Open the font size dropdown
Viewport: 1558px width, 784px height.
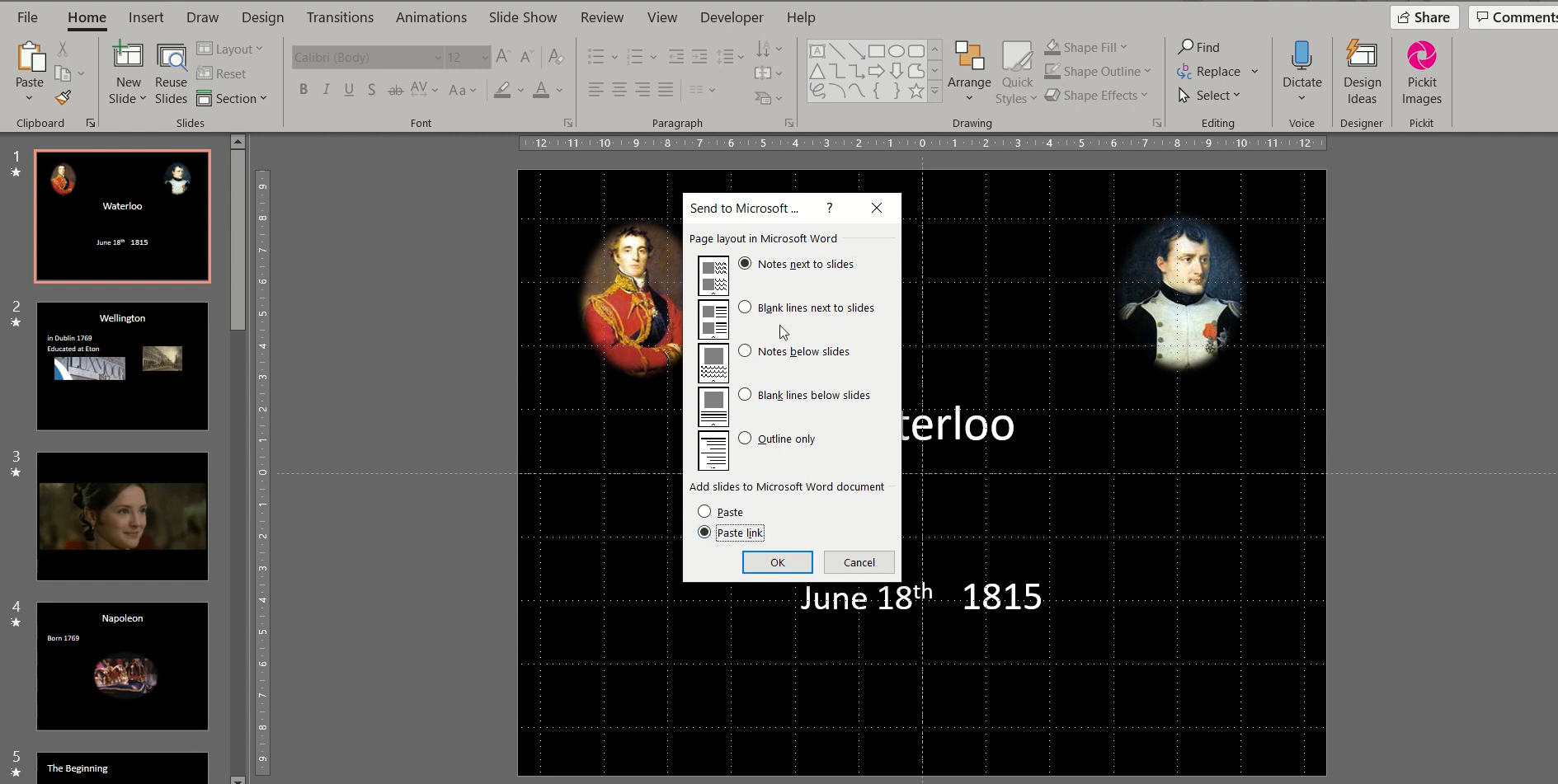tap(484, 57)
